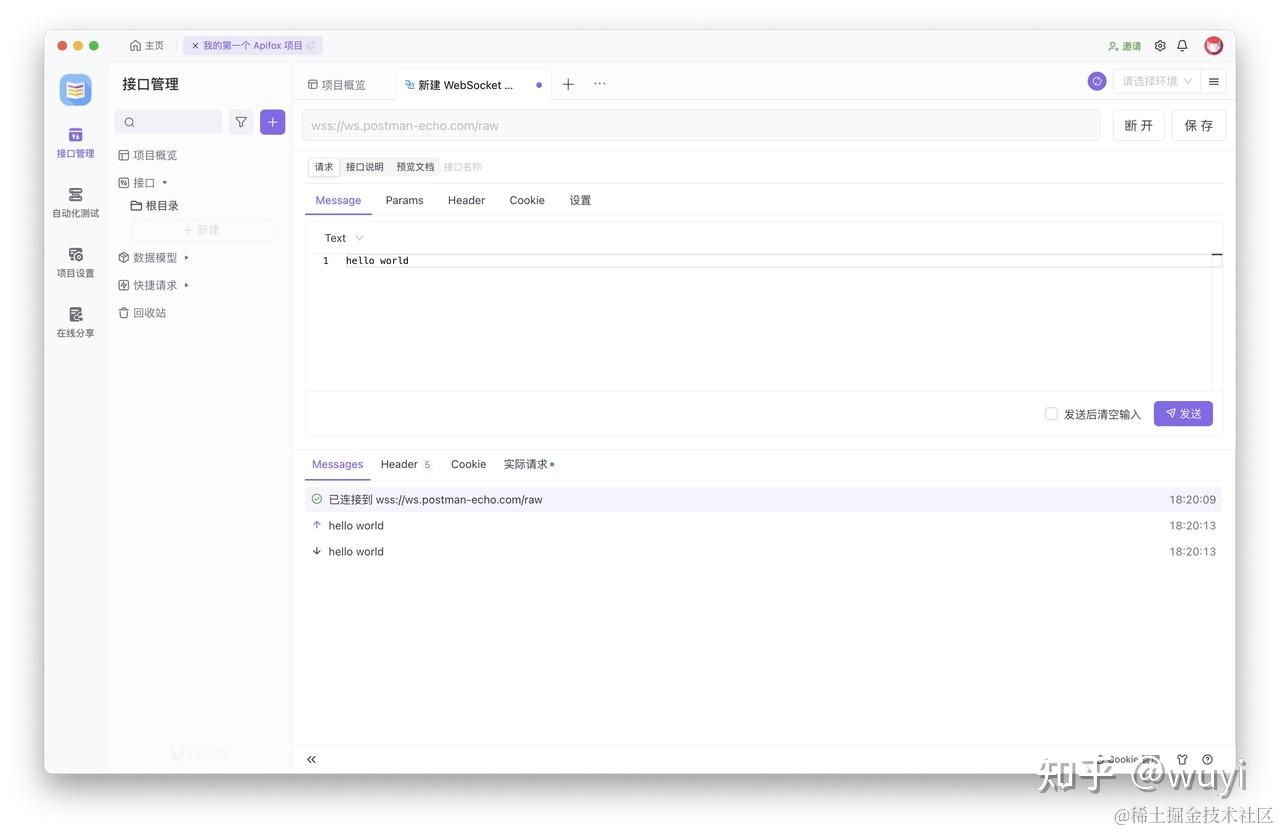Collapse the 接口 tree node
1280x832 pixels.
click(165, 183)
